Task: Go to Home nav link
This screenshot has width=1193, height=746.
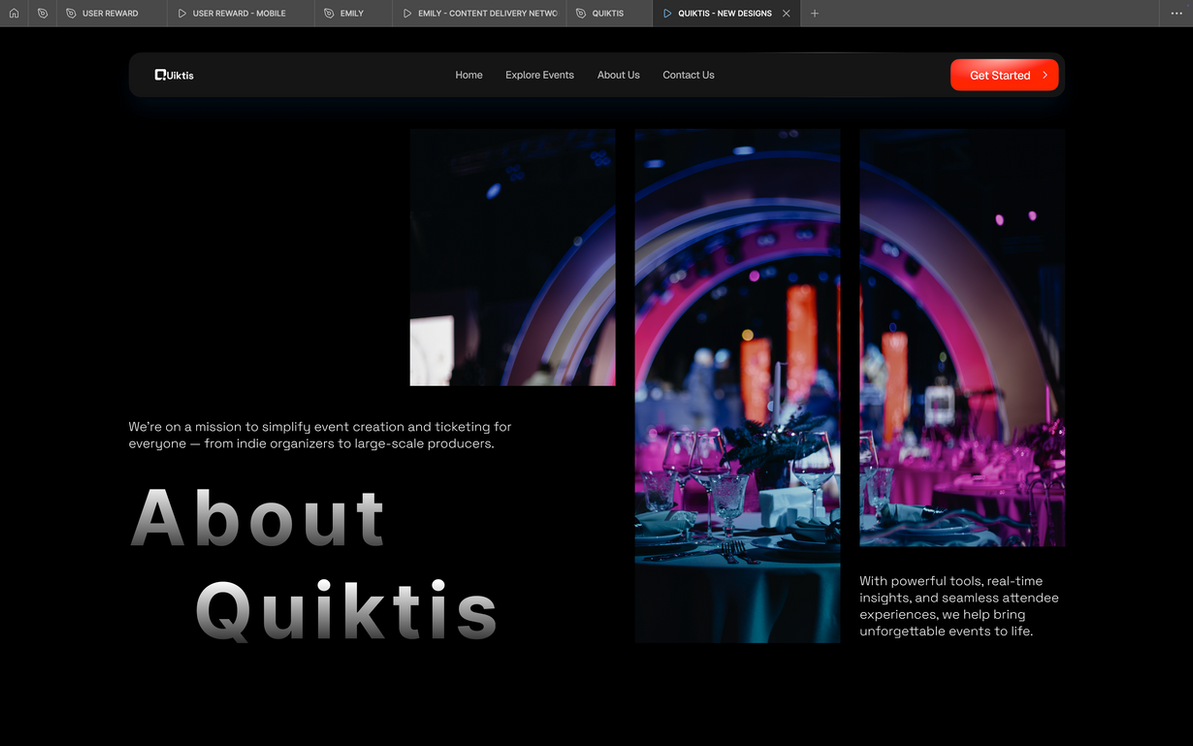Action: click(x=469, y=75)
